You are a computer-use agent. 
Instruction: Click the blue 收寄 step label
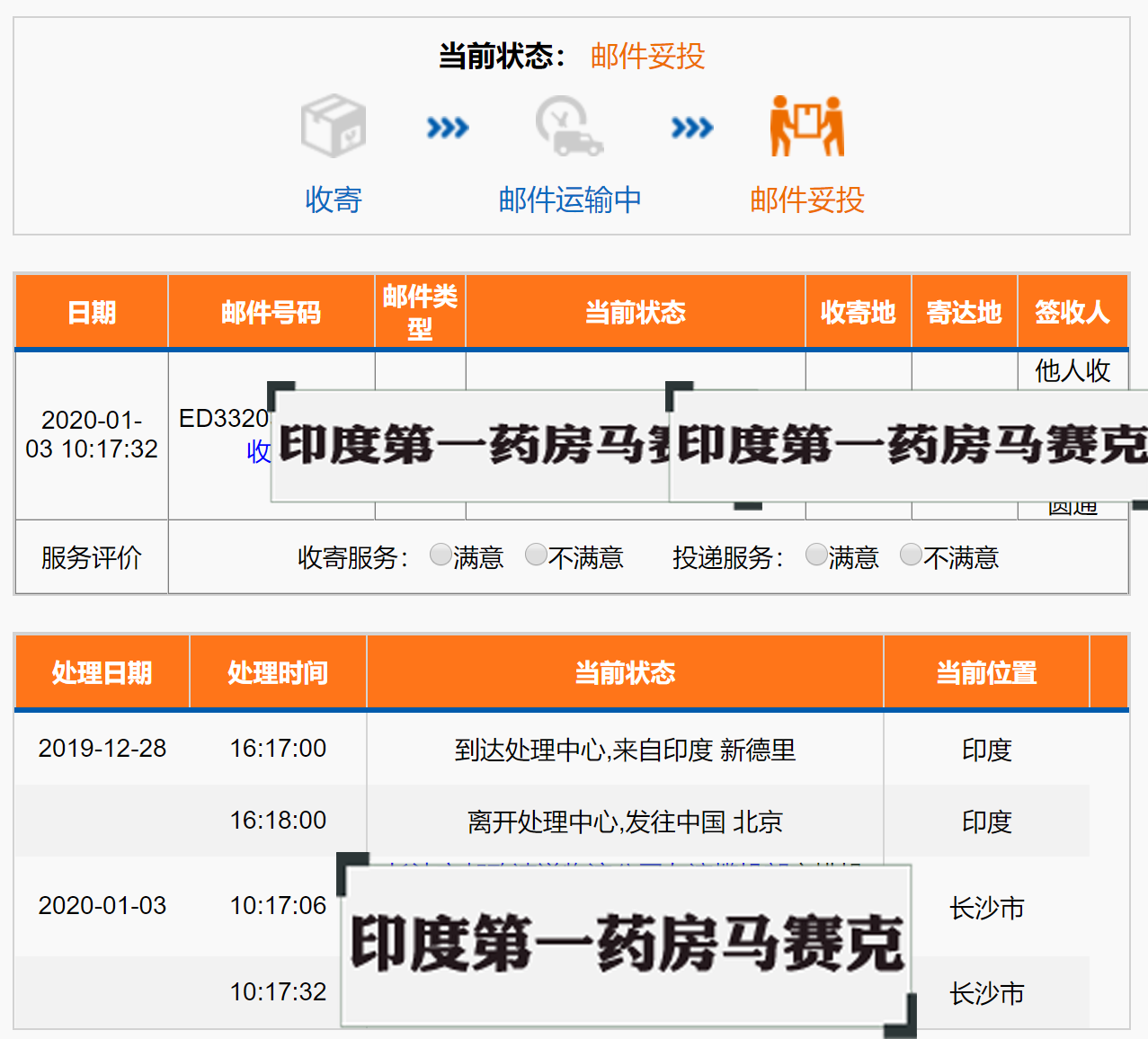(x=334, y=200)
